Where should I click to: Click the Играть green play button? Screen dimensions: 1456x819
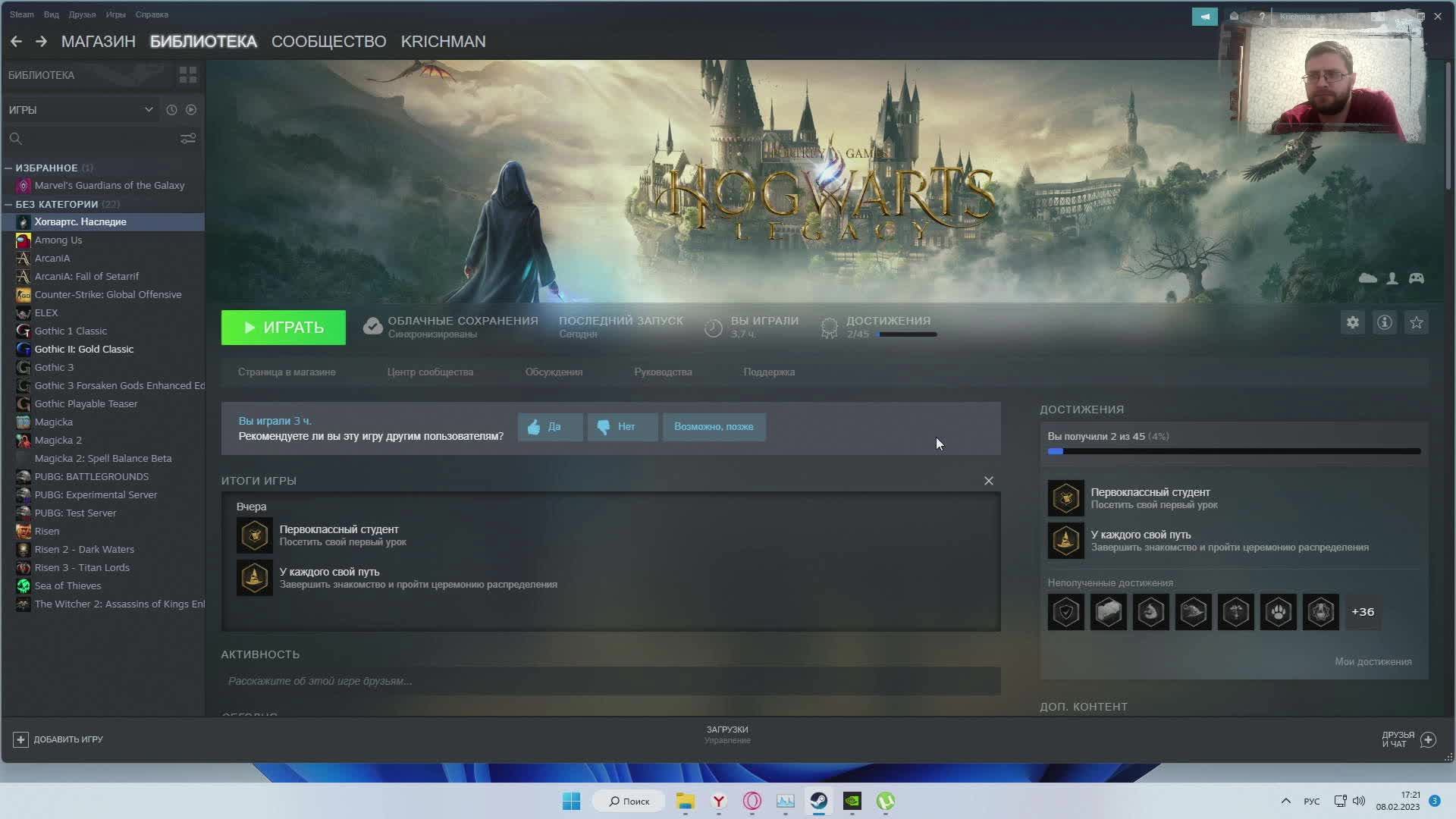coord(283,327)
